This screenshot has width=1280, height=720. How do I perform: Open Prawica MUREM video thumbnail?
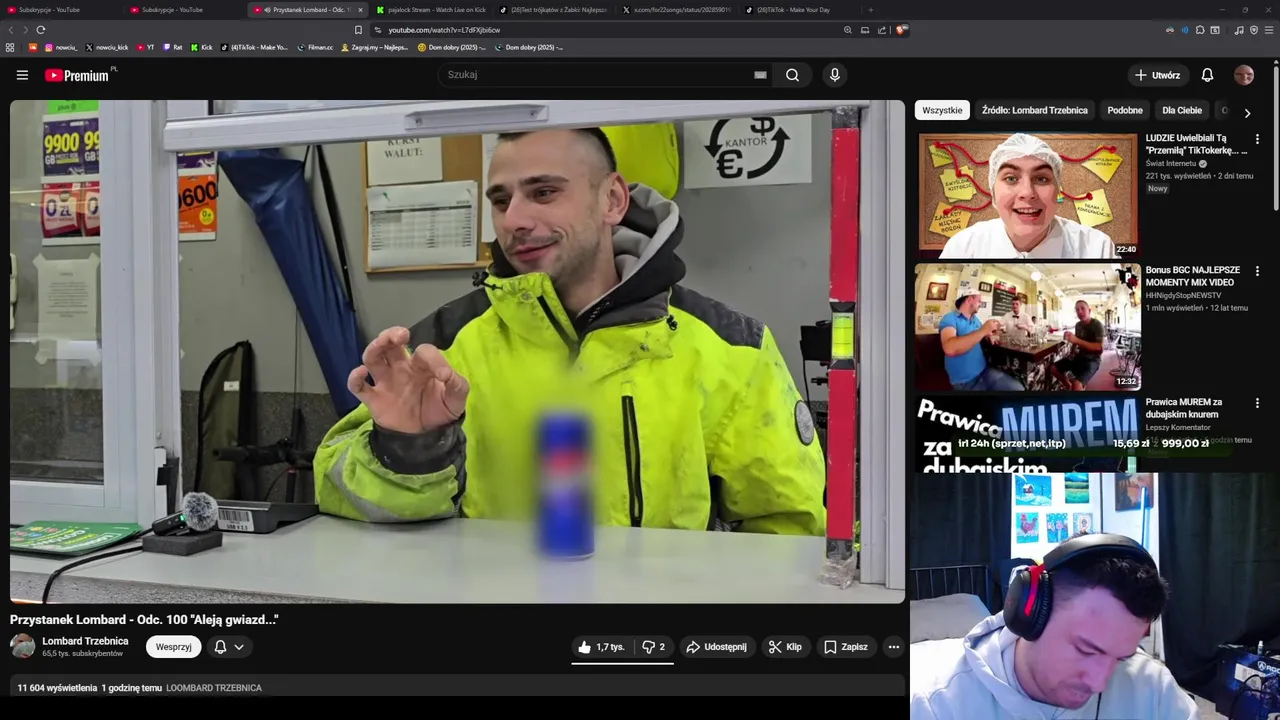coord(1028,435)
